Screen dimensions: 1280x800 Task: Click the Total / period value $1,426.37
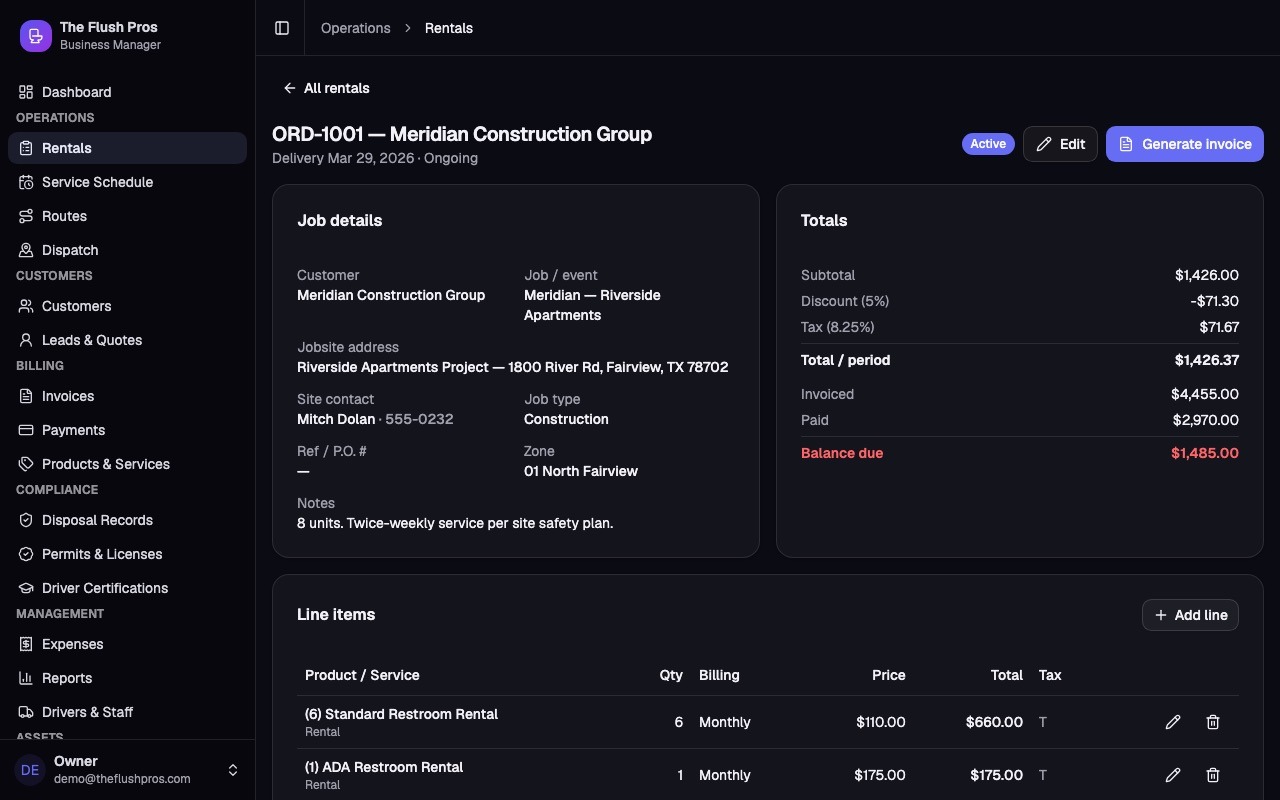pos(1207,360)
